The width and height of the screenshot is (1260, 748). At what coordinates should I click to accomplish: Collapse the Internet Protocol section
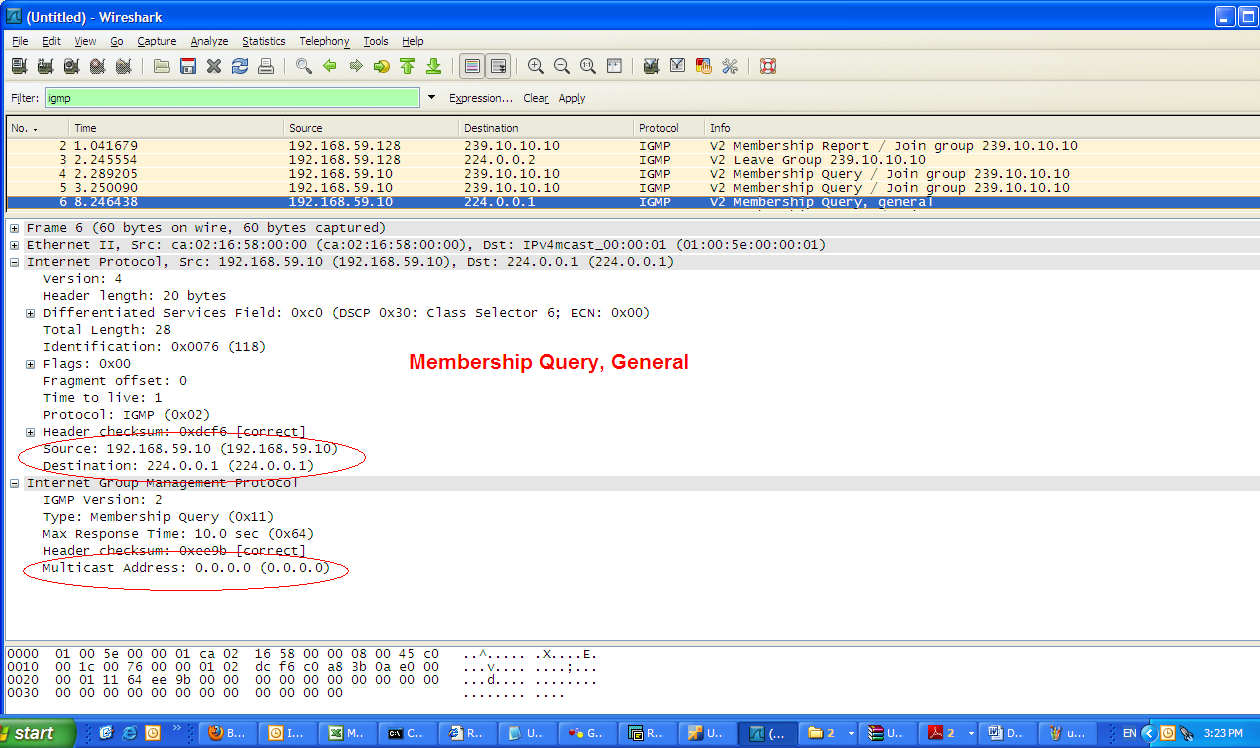[x=14, y=262]
